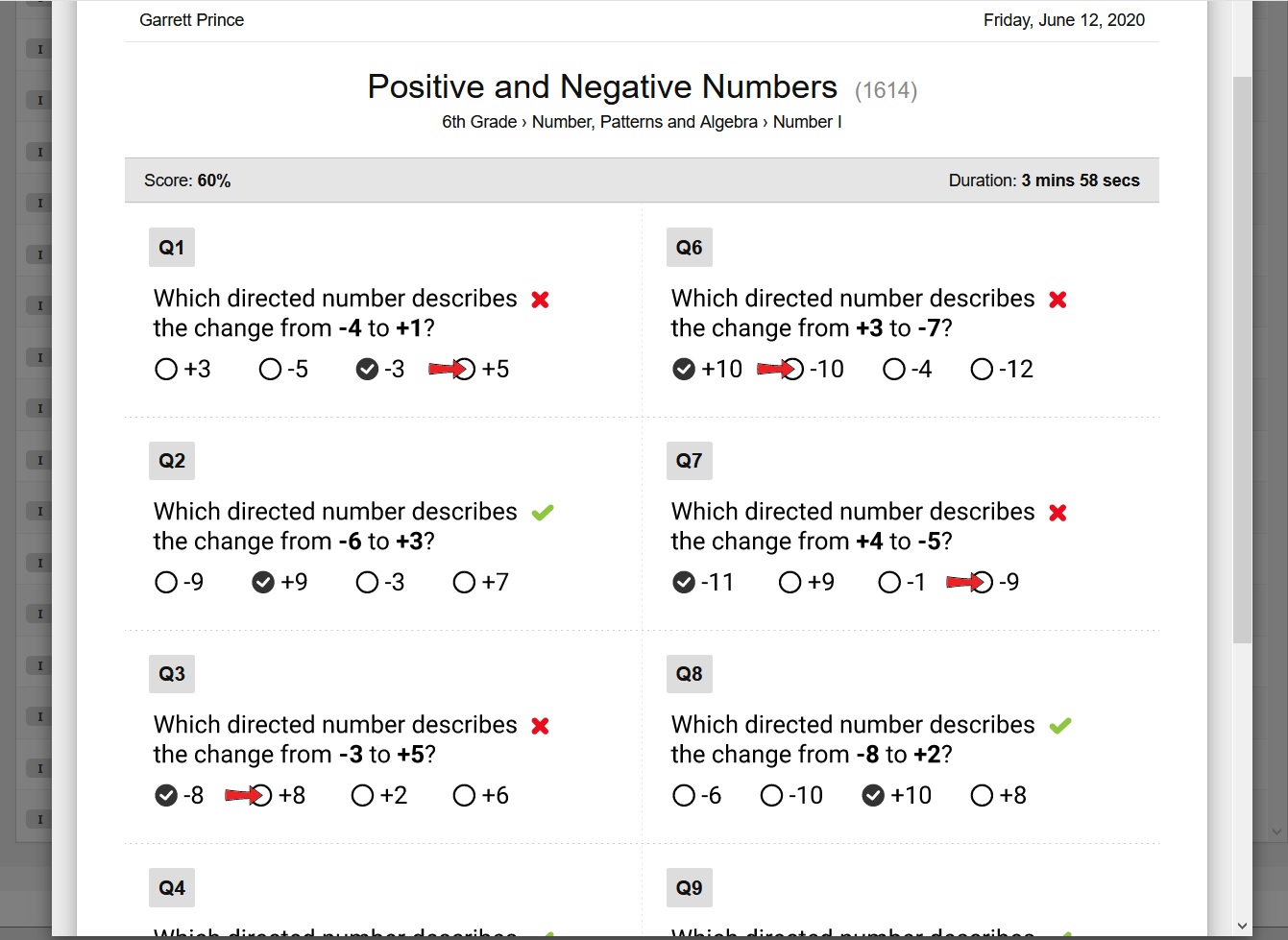Click the red cross mark on Q7
This screenshot has height=940, width=1288.
(1058, 513)
